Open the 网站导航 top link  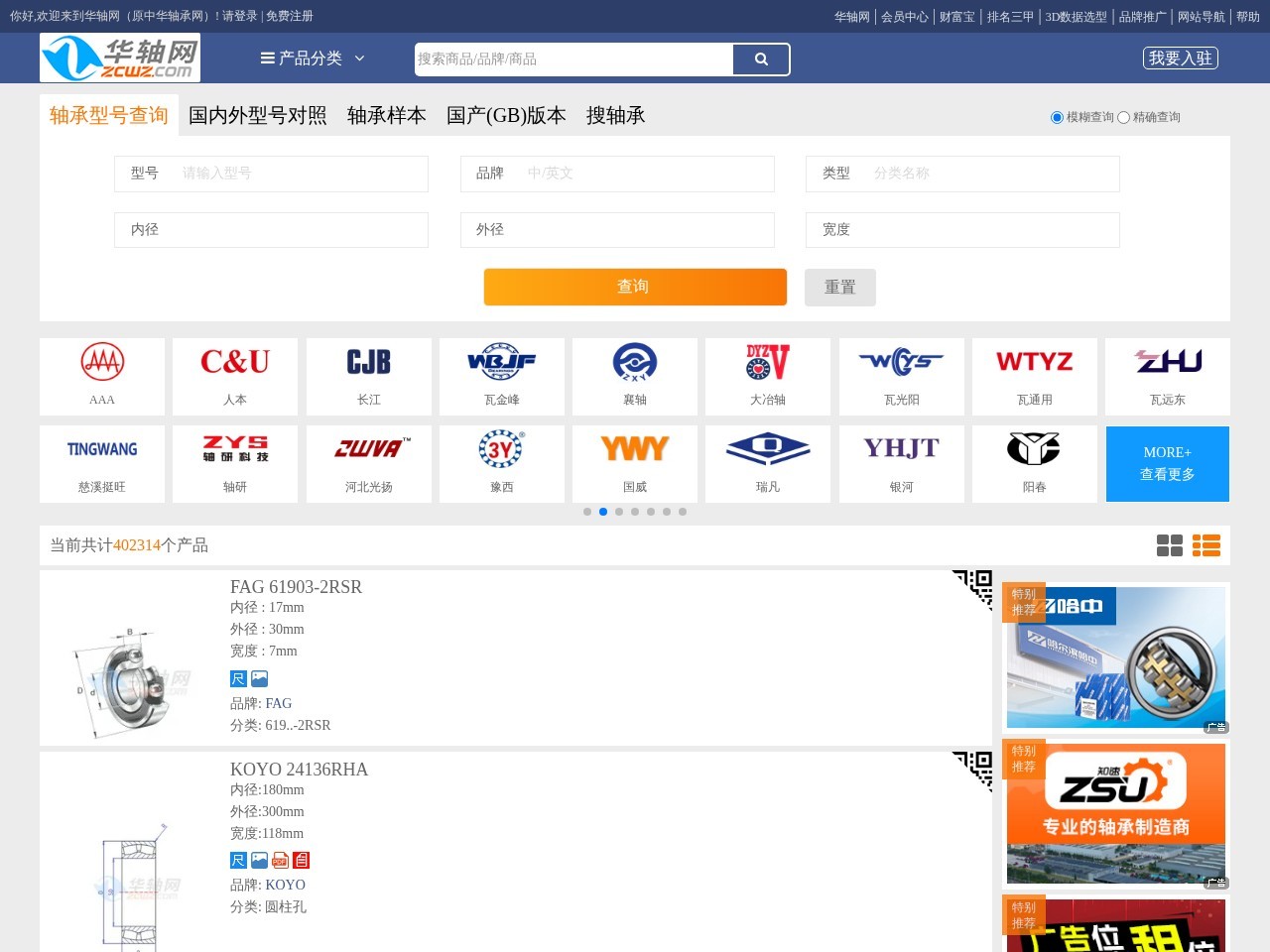(1202, 17)
